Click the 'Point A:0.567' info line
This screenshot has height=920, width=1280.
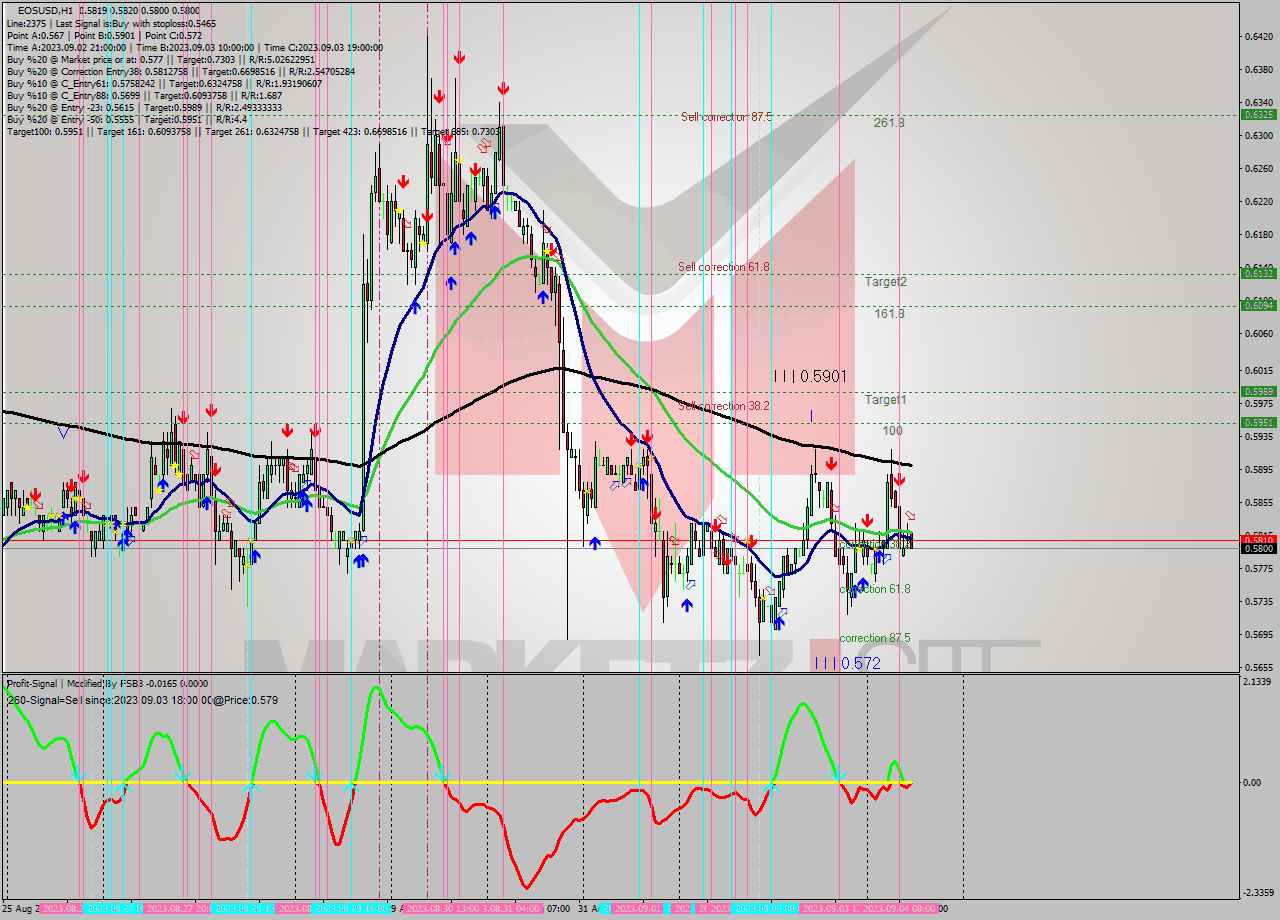coord(104,35)
